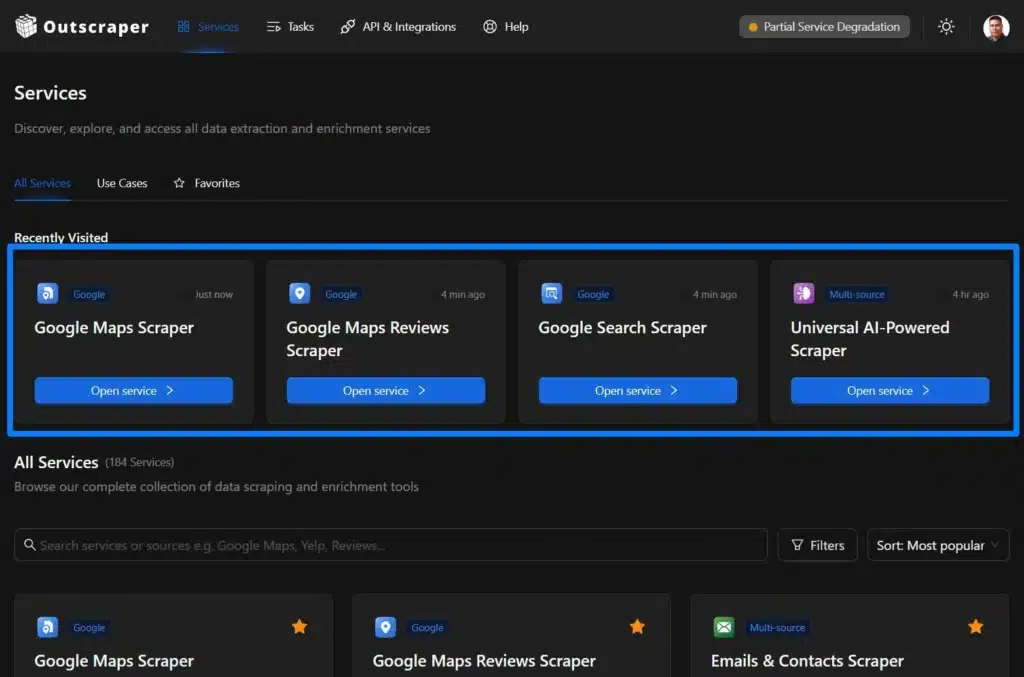Image resolution: width=1024 pixels, height=677 pixels.
Task: Favorite the Google Maps Scraper service
Action: click(x=299, y=627)
